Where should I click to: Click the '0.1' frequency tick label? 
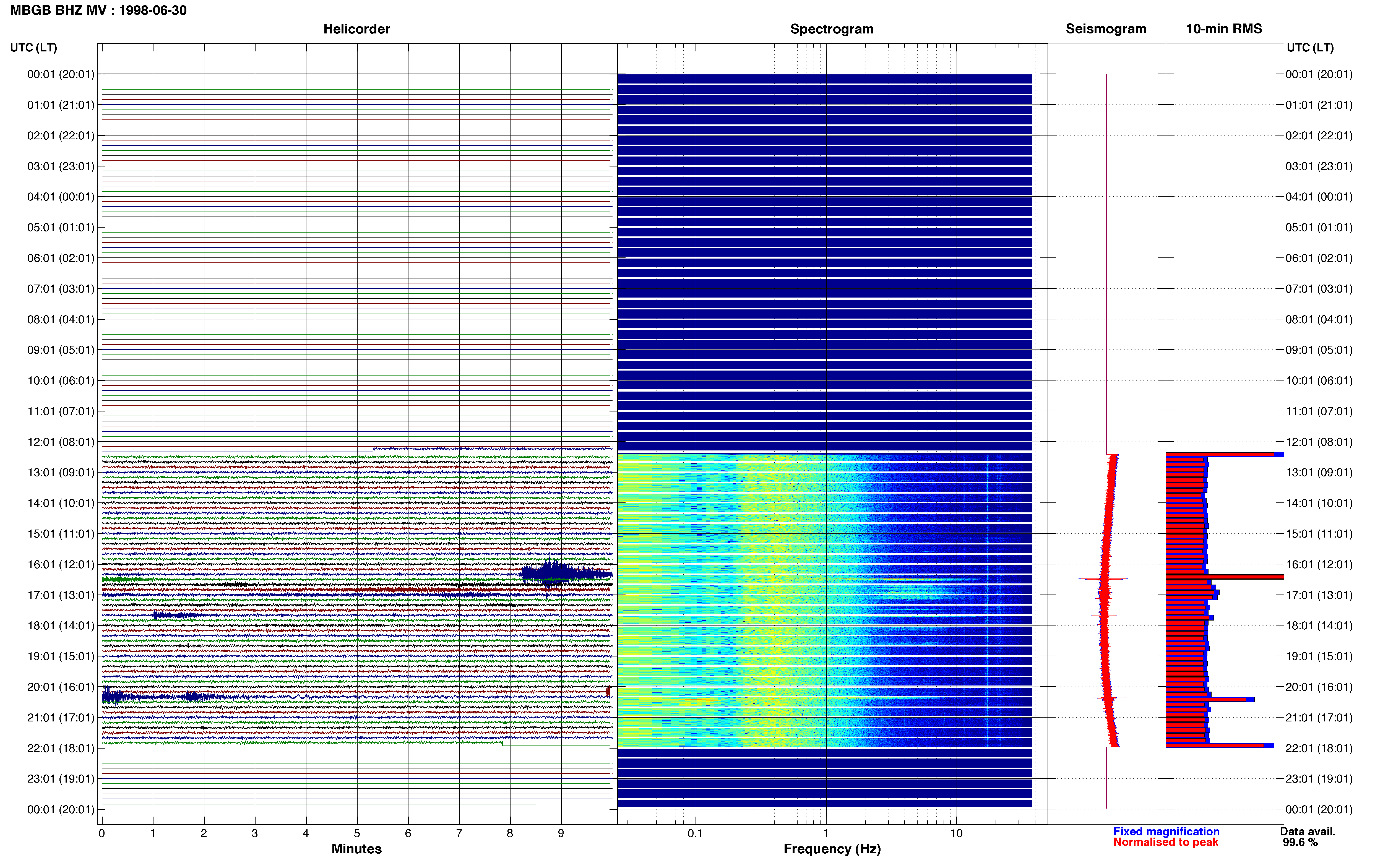695,833
